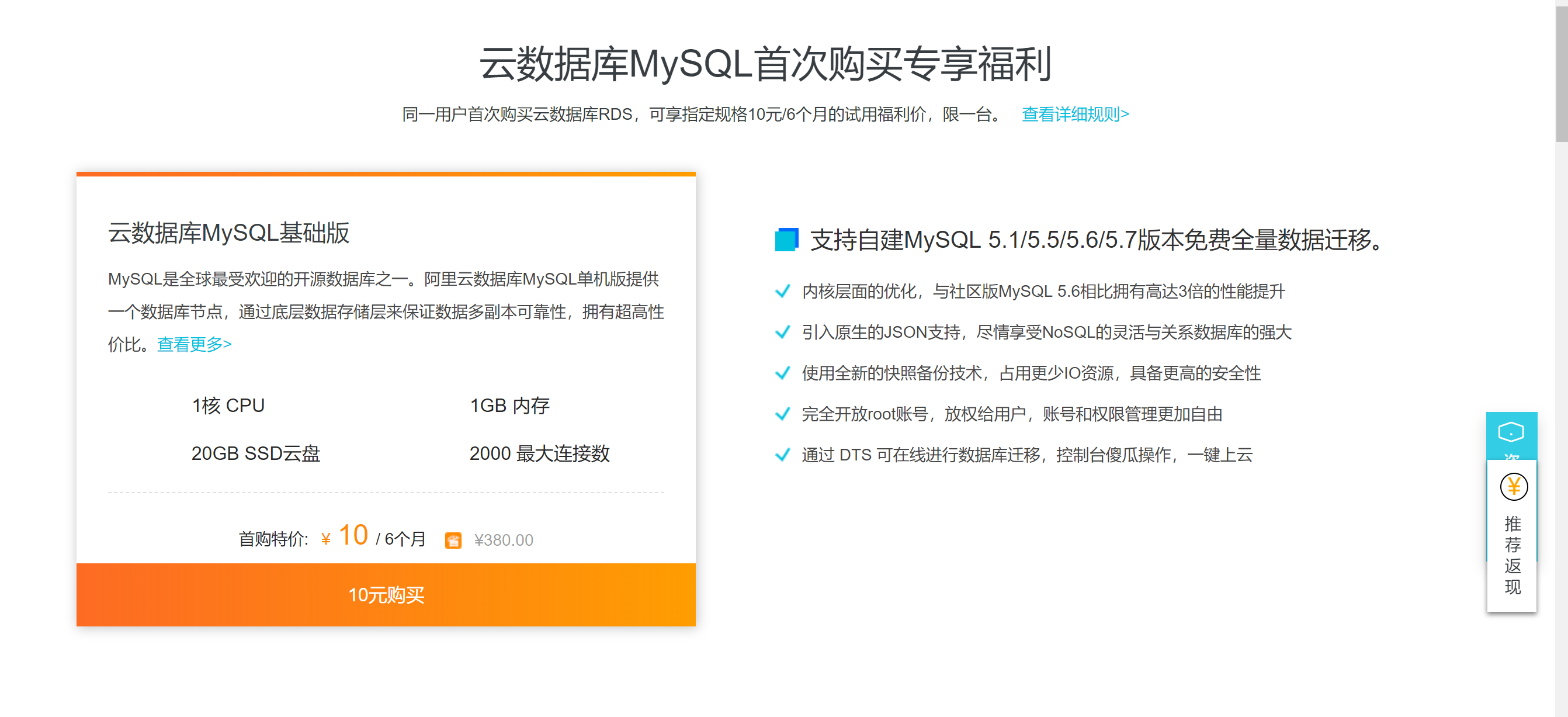The image size is (1568, 717).
Task: Open the 查看详细规则> link
Action: 1075,114
